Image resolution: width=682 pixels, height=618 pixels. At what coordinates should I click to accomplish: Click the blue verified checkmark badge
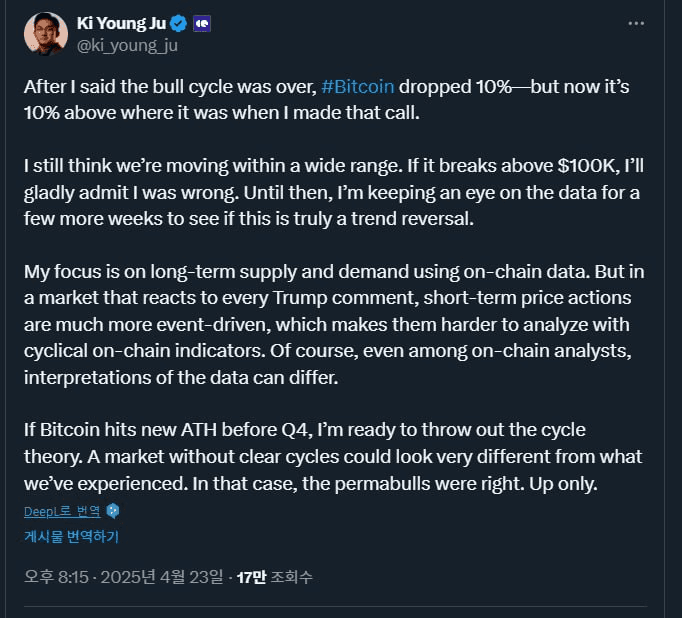(x=177, y=23)
